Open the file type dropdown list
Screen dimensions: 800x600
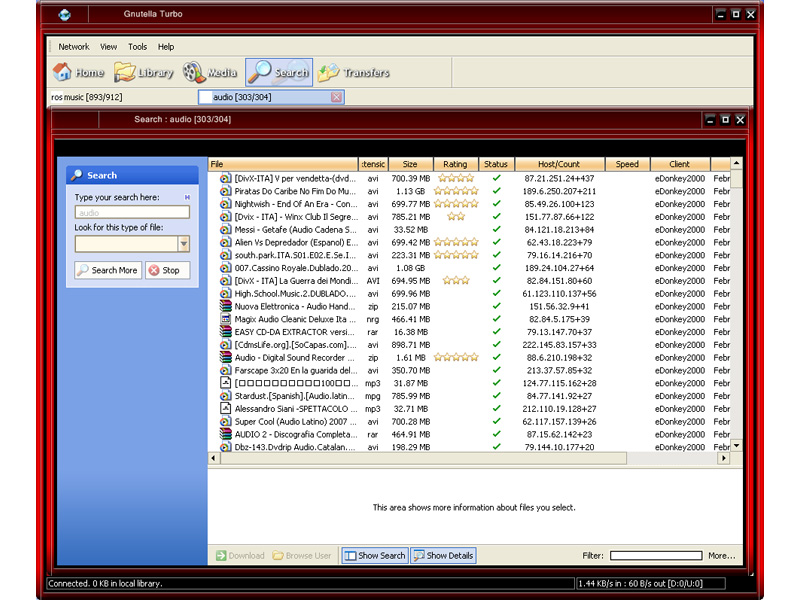(183, 244)
